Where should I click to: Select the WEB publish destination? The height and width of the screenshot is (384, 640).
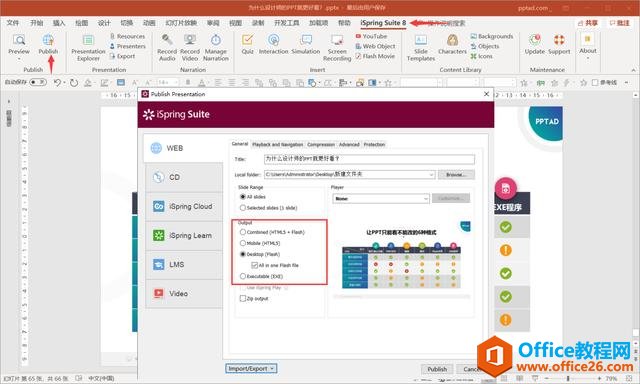[x=184, y=148]
